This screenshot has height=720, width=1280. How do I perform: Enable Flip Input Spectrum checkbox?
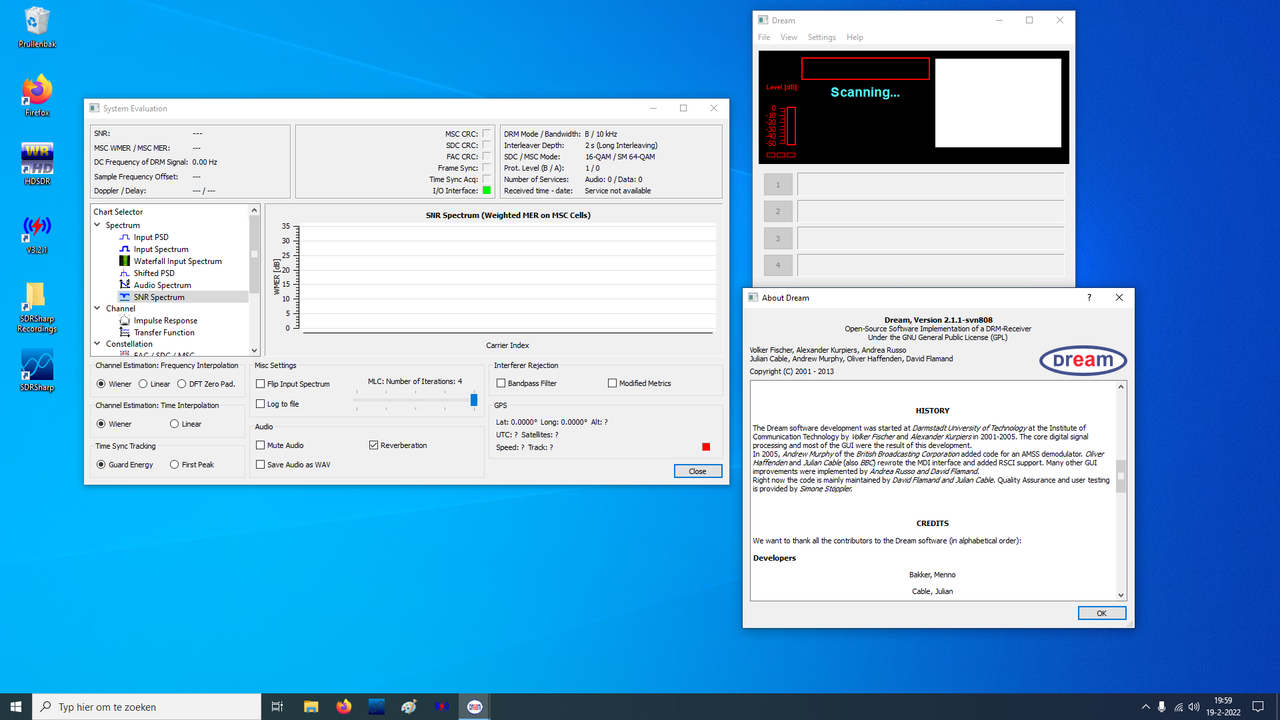tap(261, 384)
